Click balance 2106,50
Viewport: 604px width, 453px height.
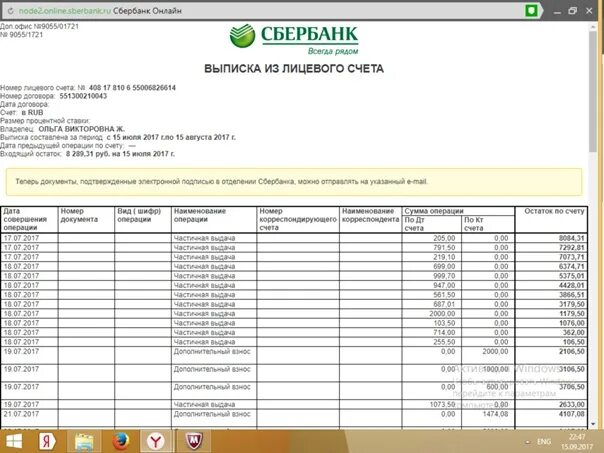(x=572, y=351)
